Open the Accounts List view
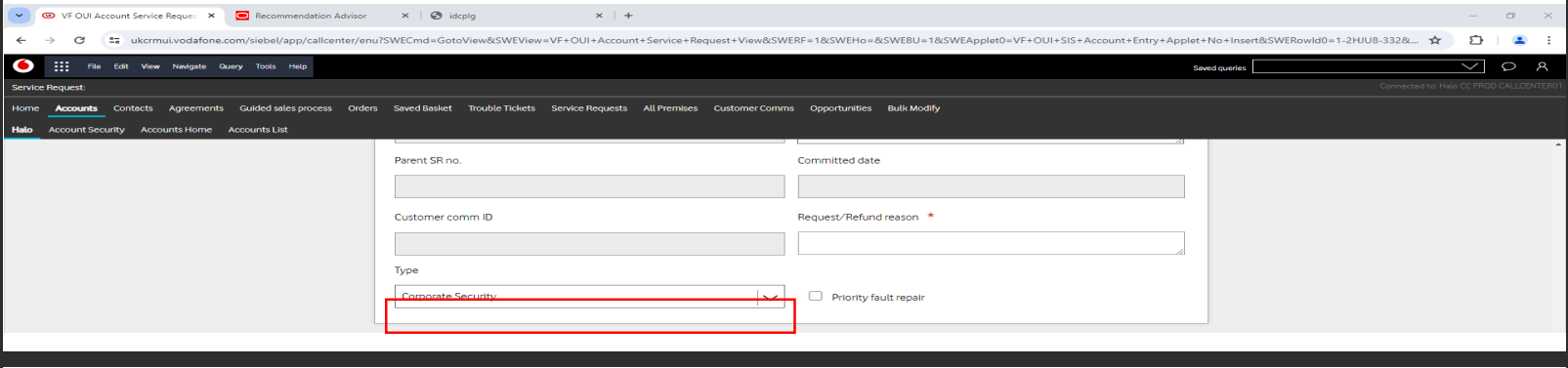The width and height of the screenshot is (1568, 368). (x=258, y=130)
